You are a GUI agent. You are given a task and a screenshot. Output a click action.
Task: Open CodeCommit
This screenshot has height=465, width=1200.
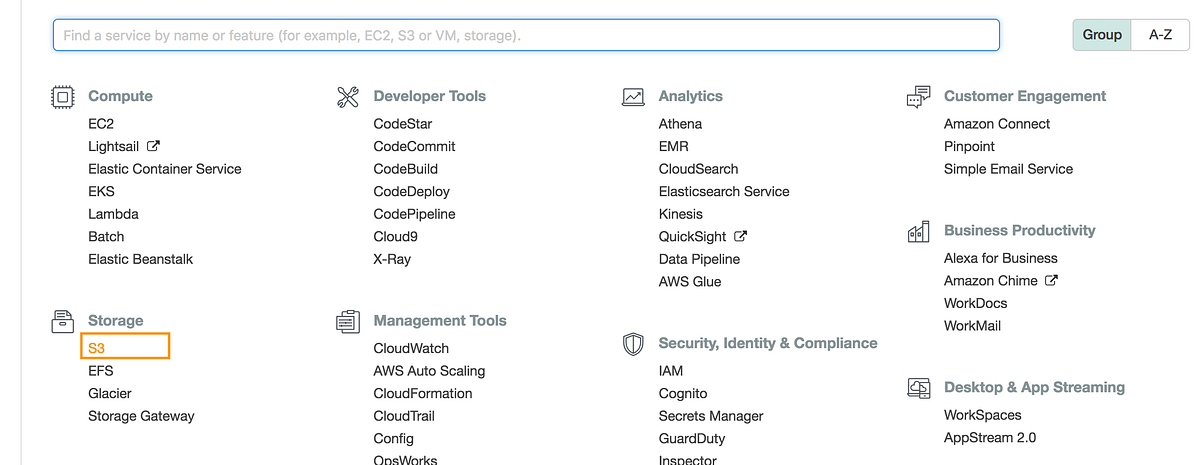point(414,146)
